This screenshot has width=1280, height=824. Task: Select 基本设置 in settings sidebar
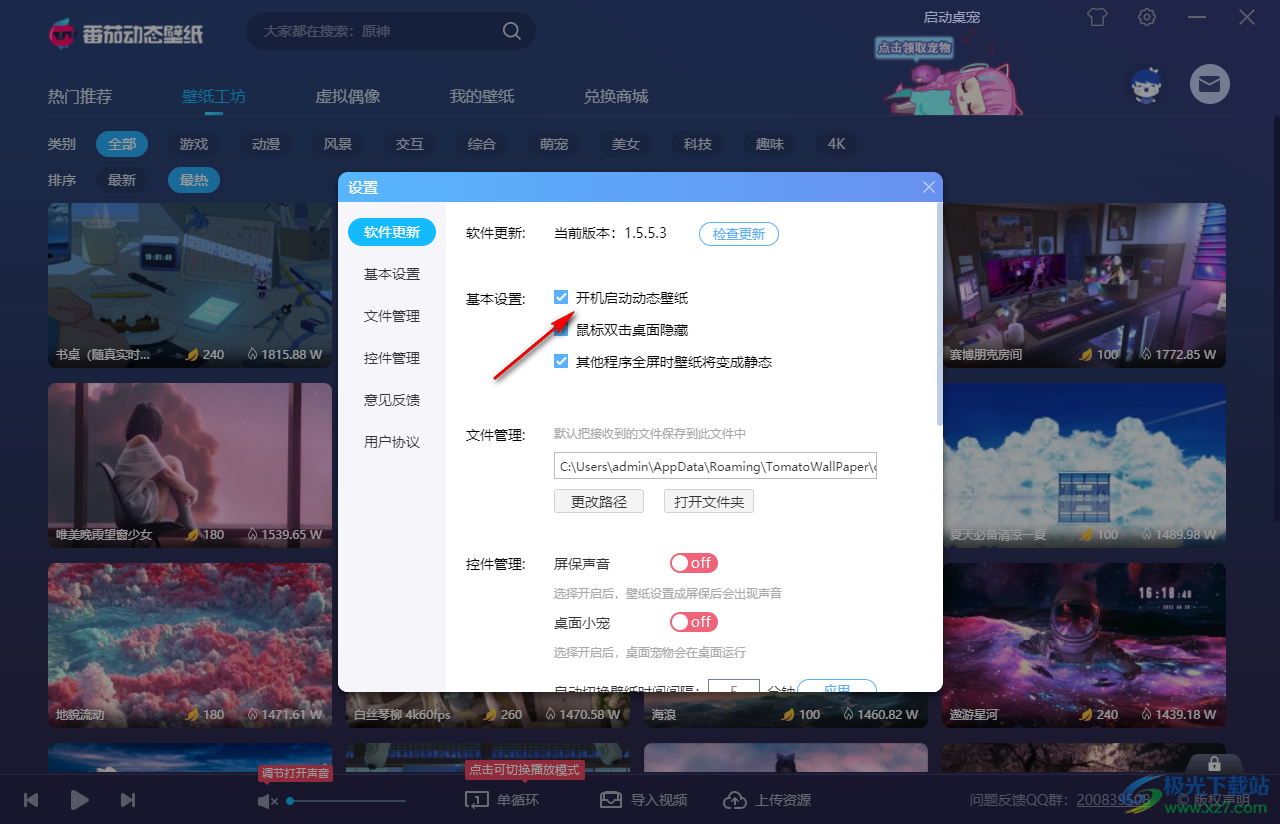(392, 274)
